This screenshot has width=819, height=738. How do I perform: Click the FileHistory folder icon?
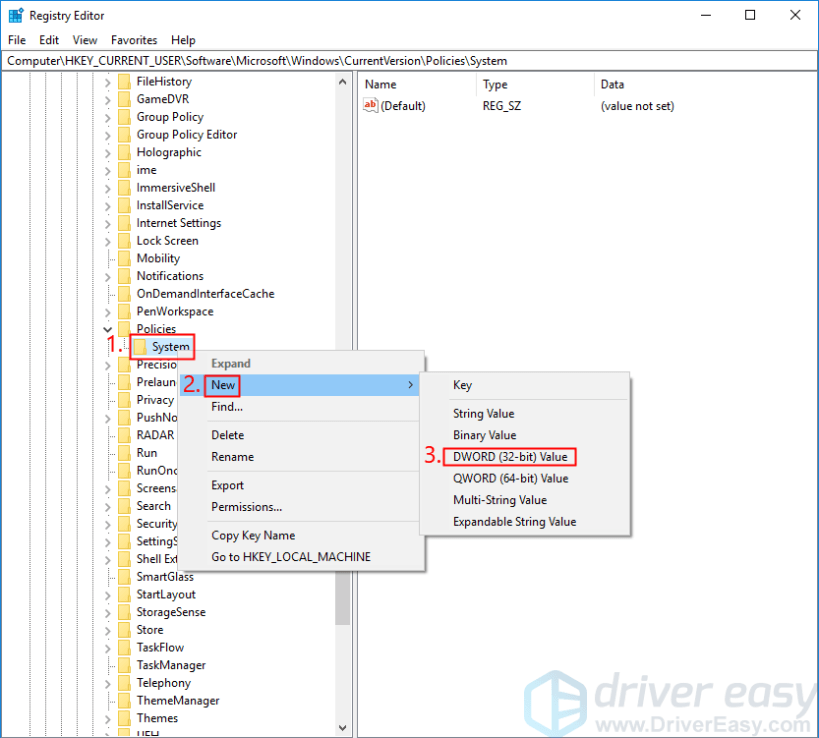(x=126, y=81)
